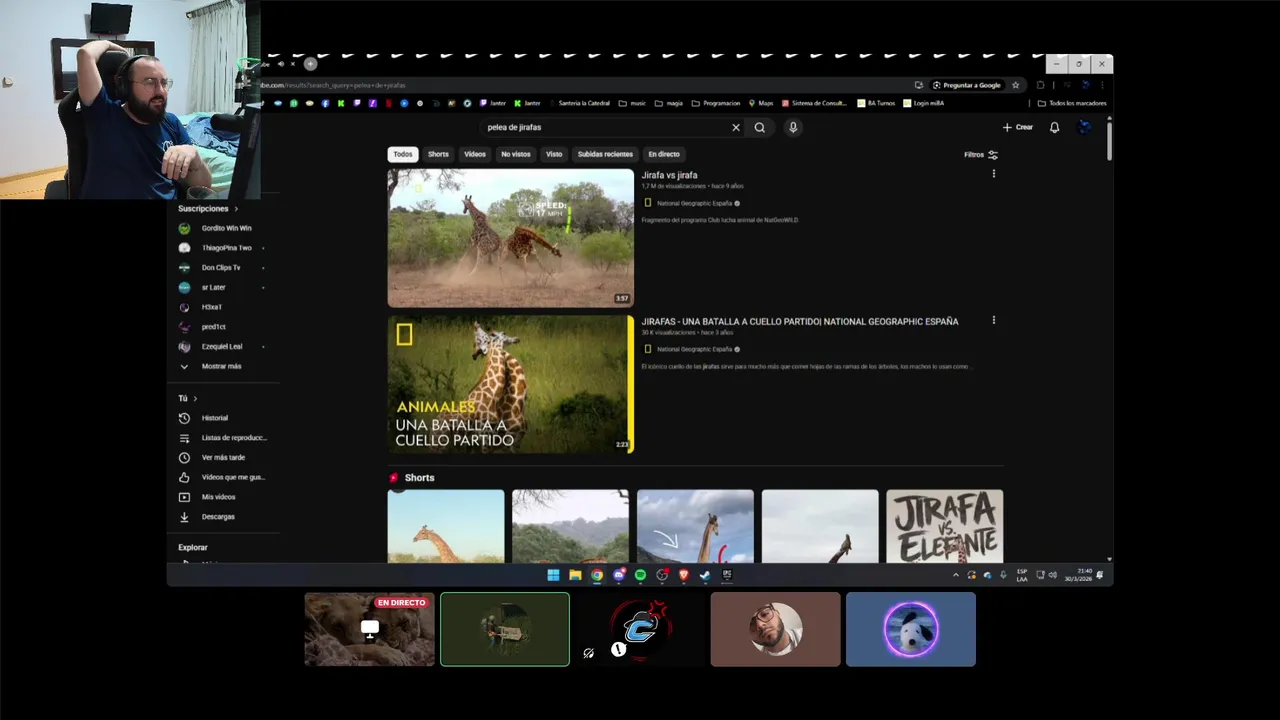Open the Maps bookmark
The width and height of the screenshot is (1280, 720).
760,103
